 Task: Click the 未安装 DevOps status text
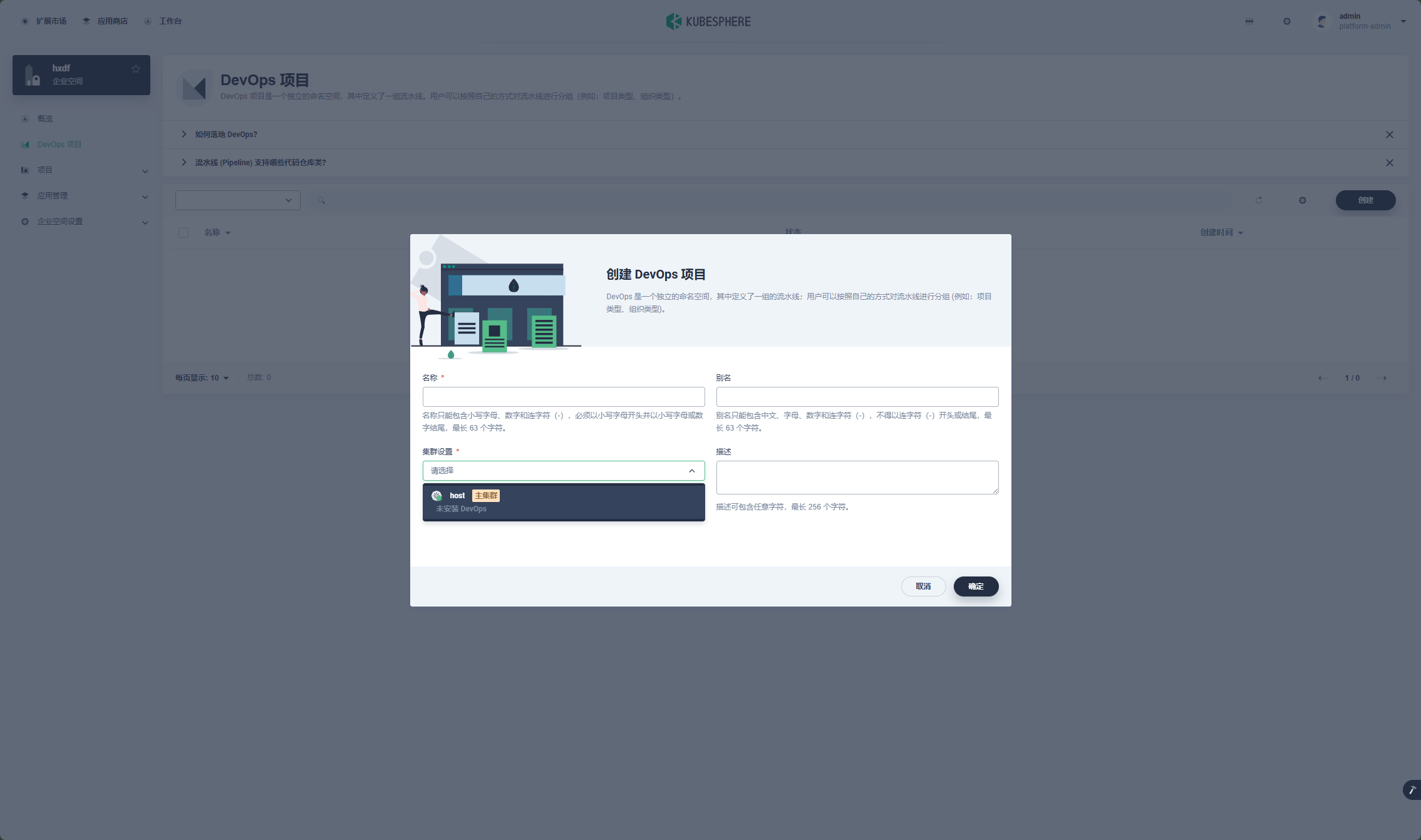461,509
